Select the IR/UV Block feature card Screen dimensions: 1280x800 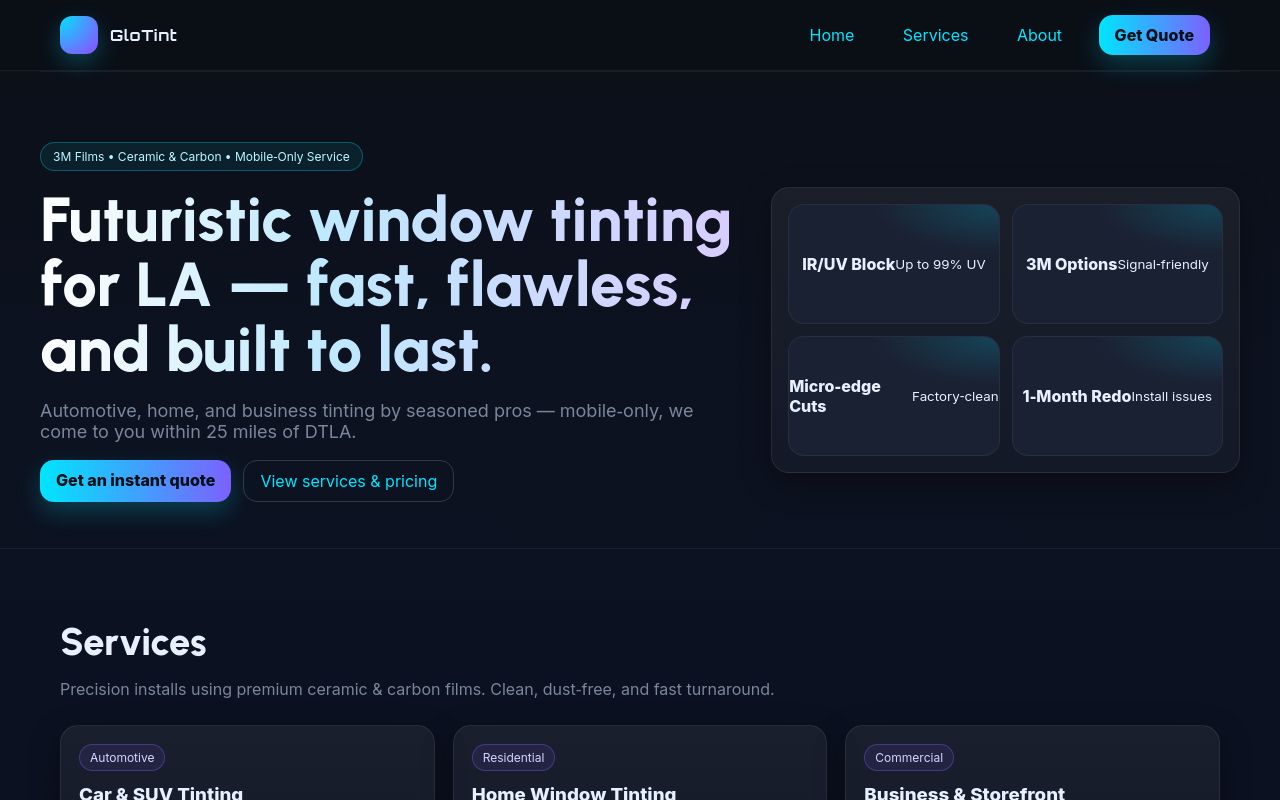tap(894, 264)
